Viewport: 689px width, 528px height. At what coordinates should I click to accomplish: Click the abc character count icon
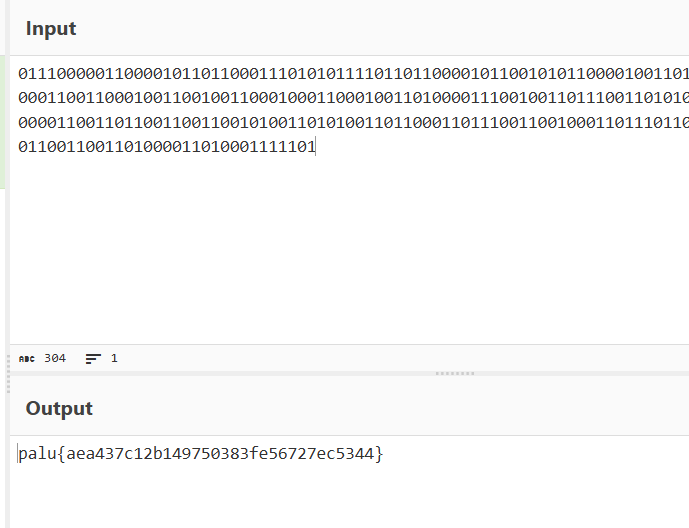click(26, 358)
